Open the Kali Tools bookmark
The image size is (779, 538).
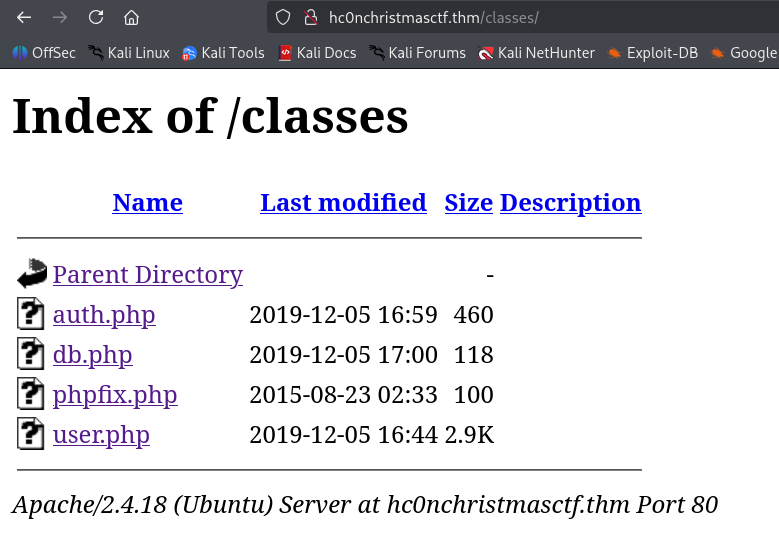tap(223, 53)
